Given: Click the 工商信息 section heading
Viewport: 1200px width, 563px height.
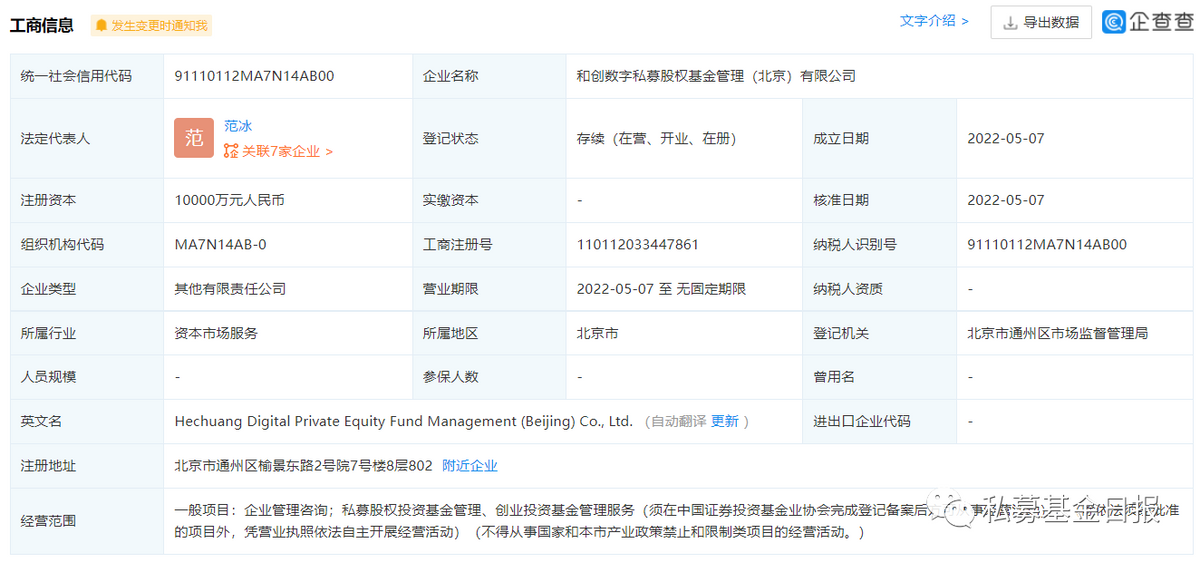Looking at the screenshot, I should (42, 25).
